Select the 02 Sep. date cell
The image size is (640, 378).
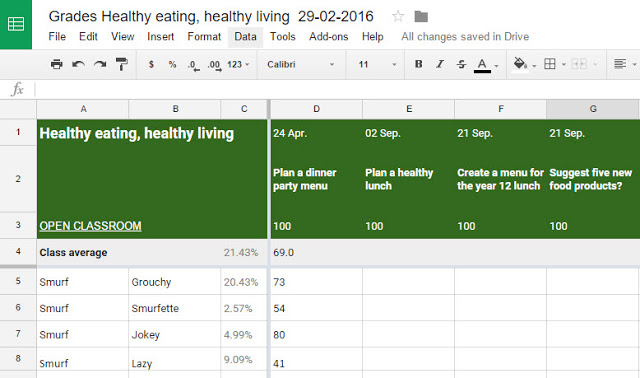[x=408, y=133]
